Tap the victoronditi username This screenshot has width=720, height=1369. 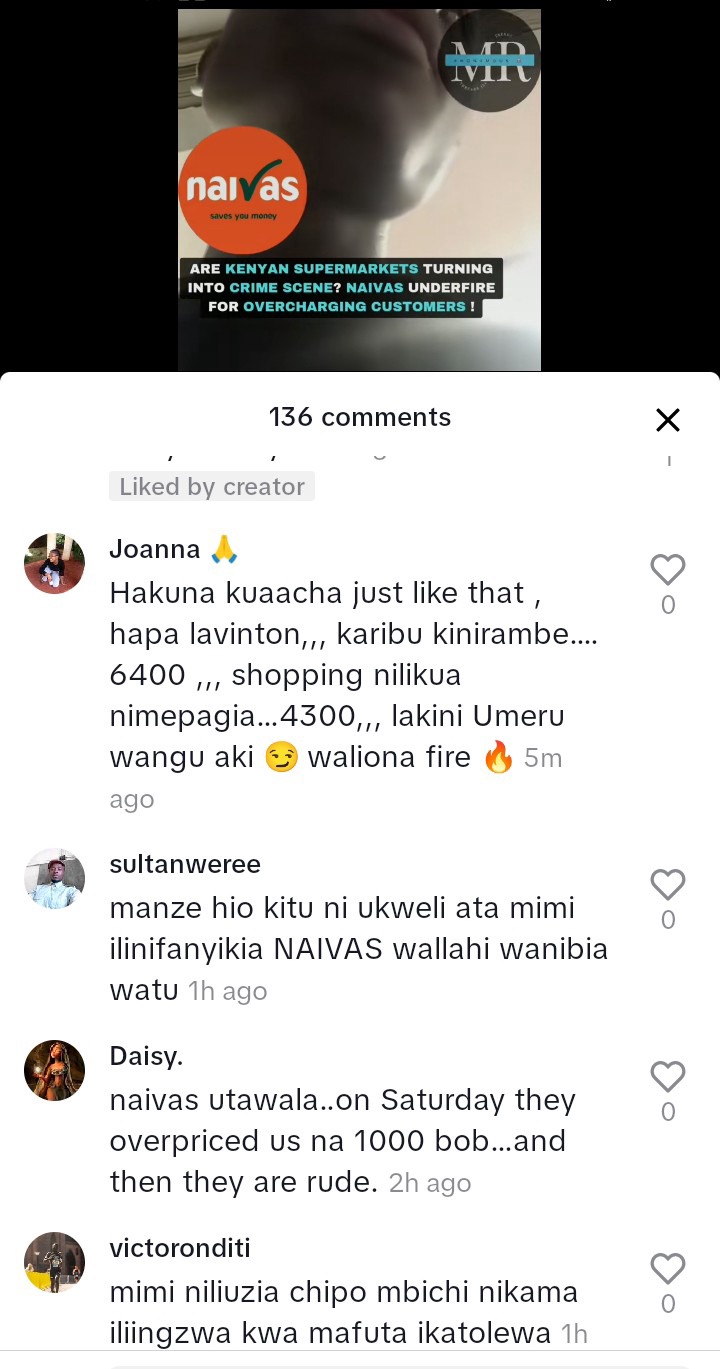180,1248
